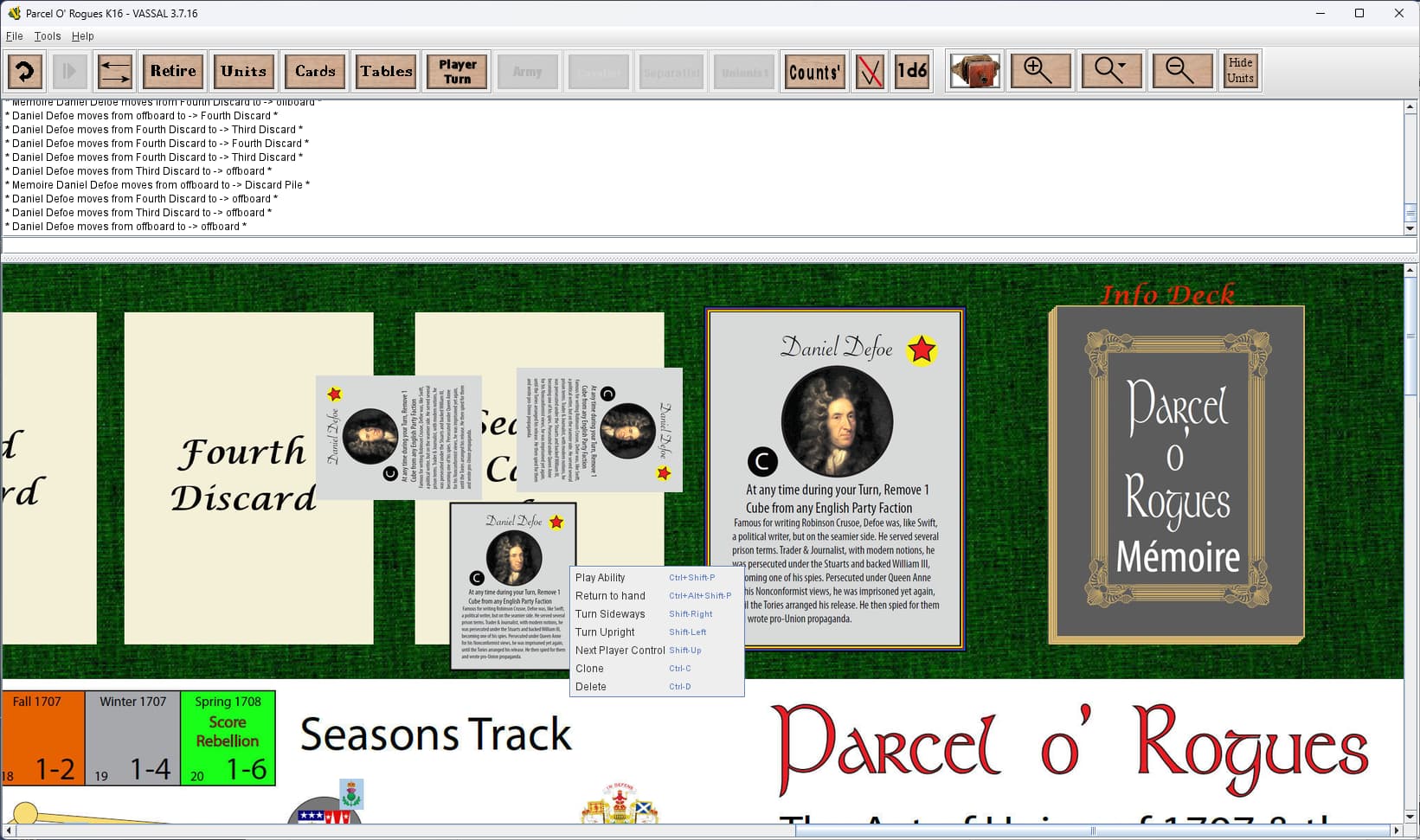Open the Units palette

point(244,71)
